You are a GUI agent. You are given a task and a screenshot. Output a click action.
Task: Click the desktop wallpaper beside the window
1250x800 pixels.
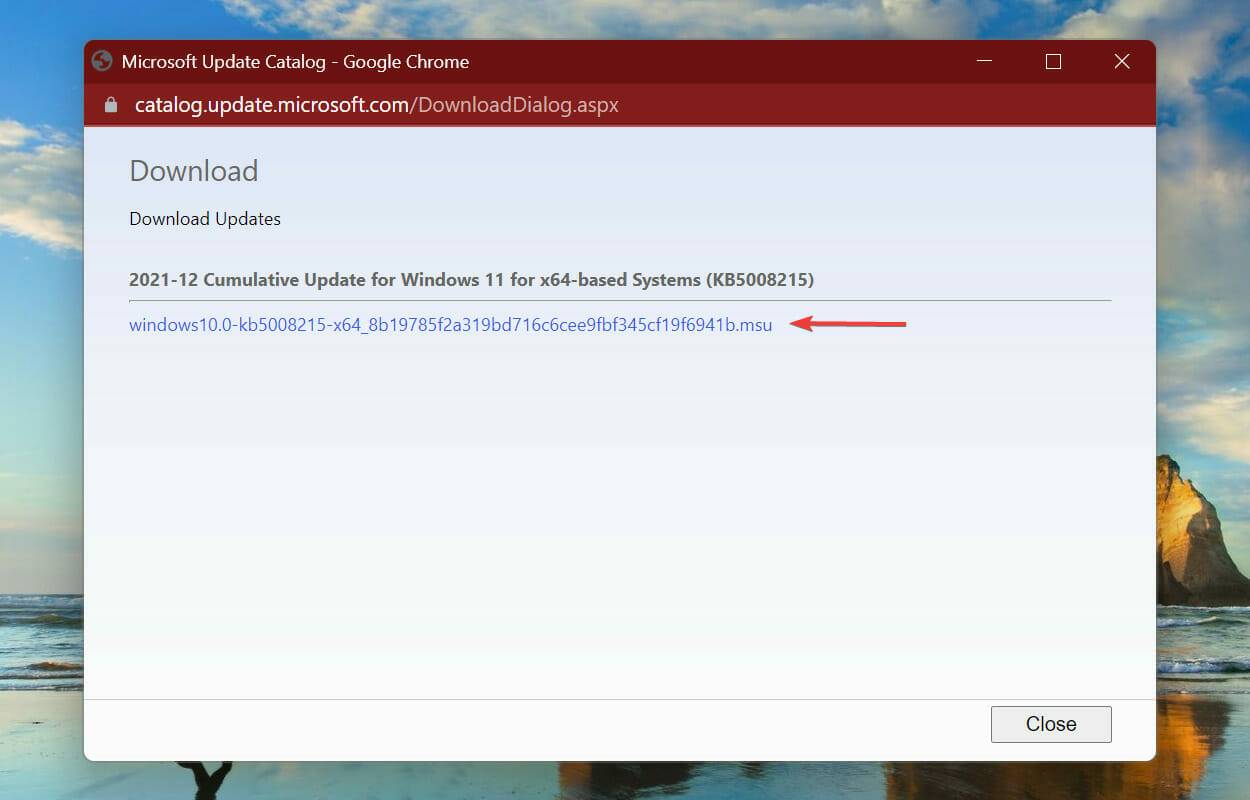tap(40, 400)
